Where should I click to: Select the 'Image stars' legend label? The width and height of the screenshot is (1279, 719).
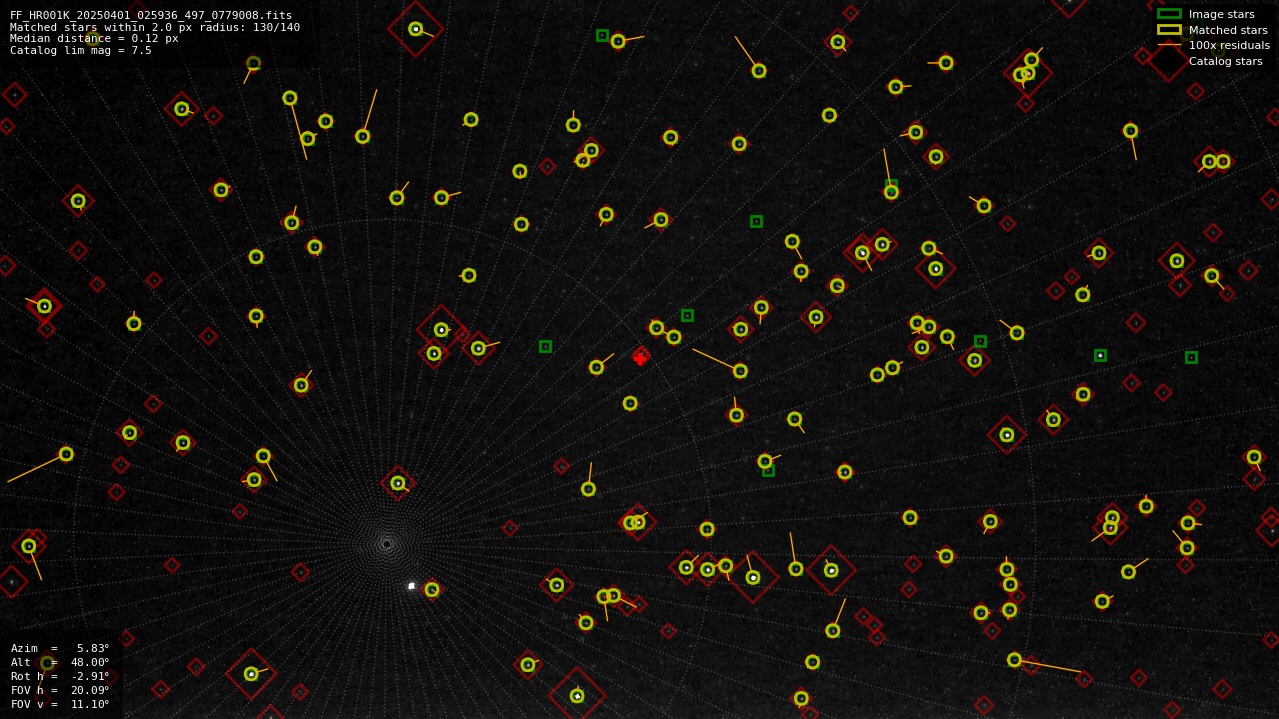1221,14
